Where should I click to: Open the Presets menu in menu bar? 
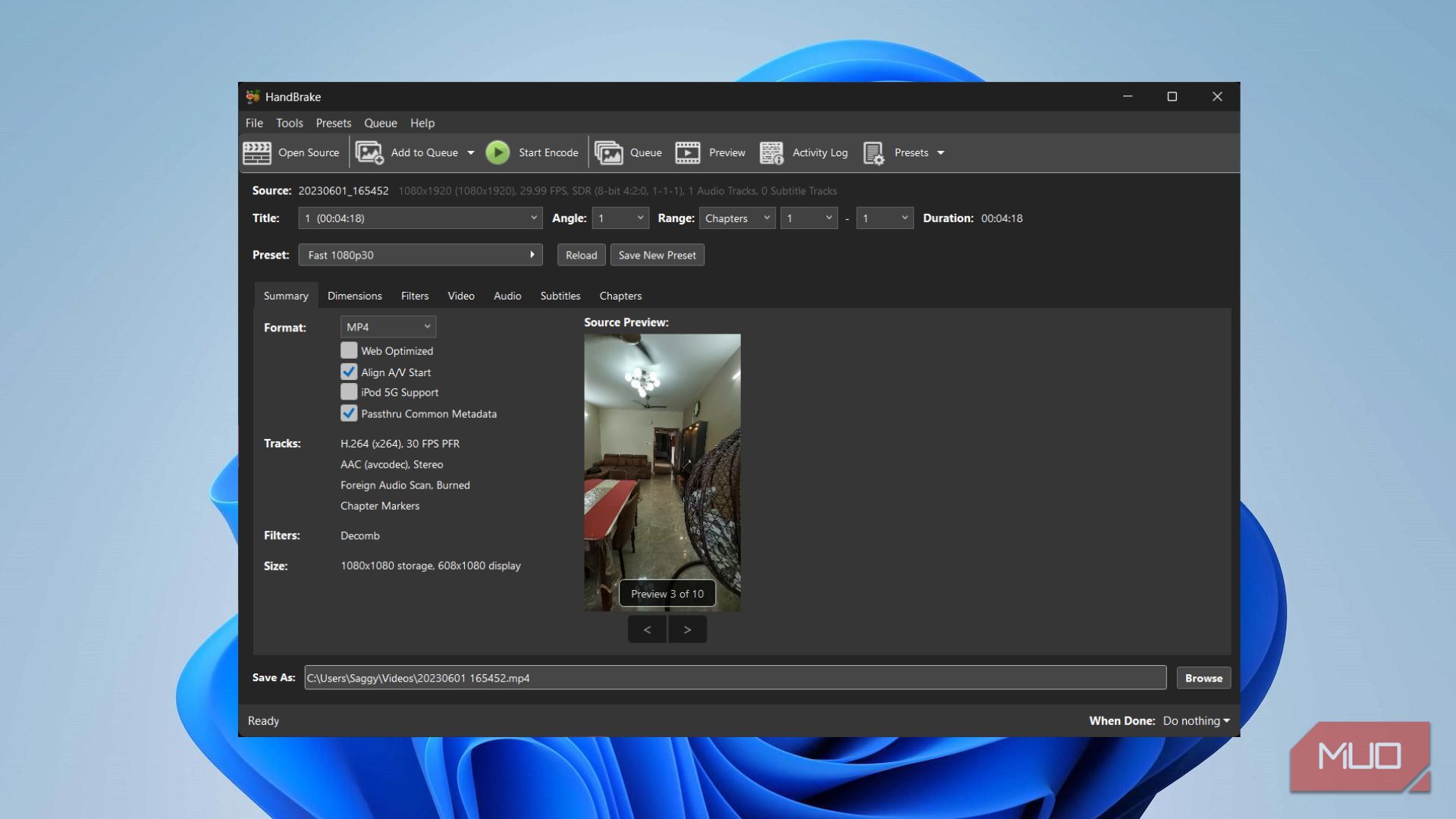click(334, 123)
